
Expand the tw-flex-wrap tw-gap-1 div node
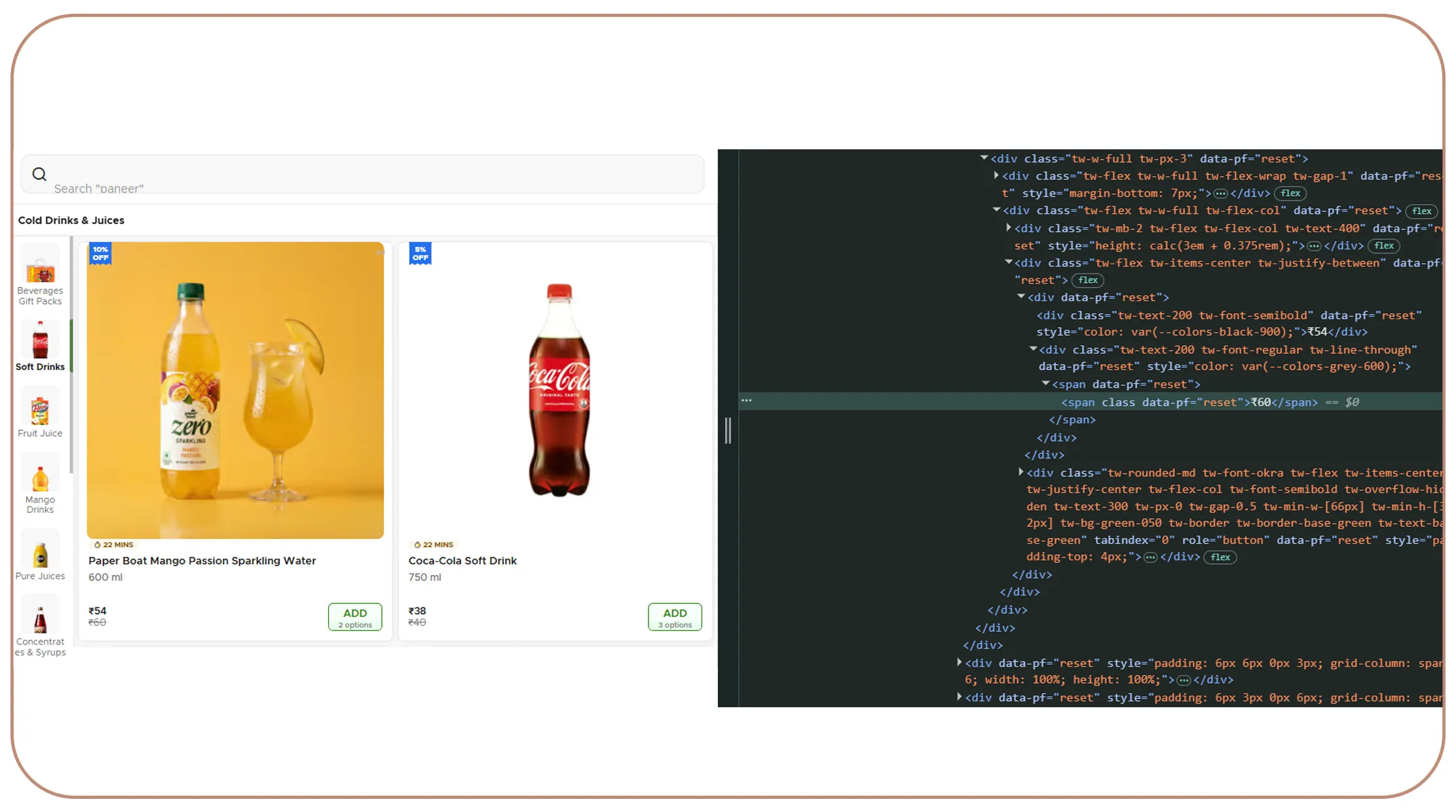tap(996, 175)
